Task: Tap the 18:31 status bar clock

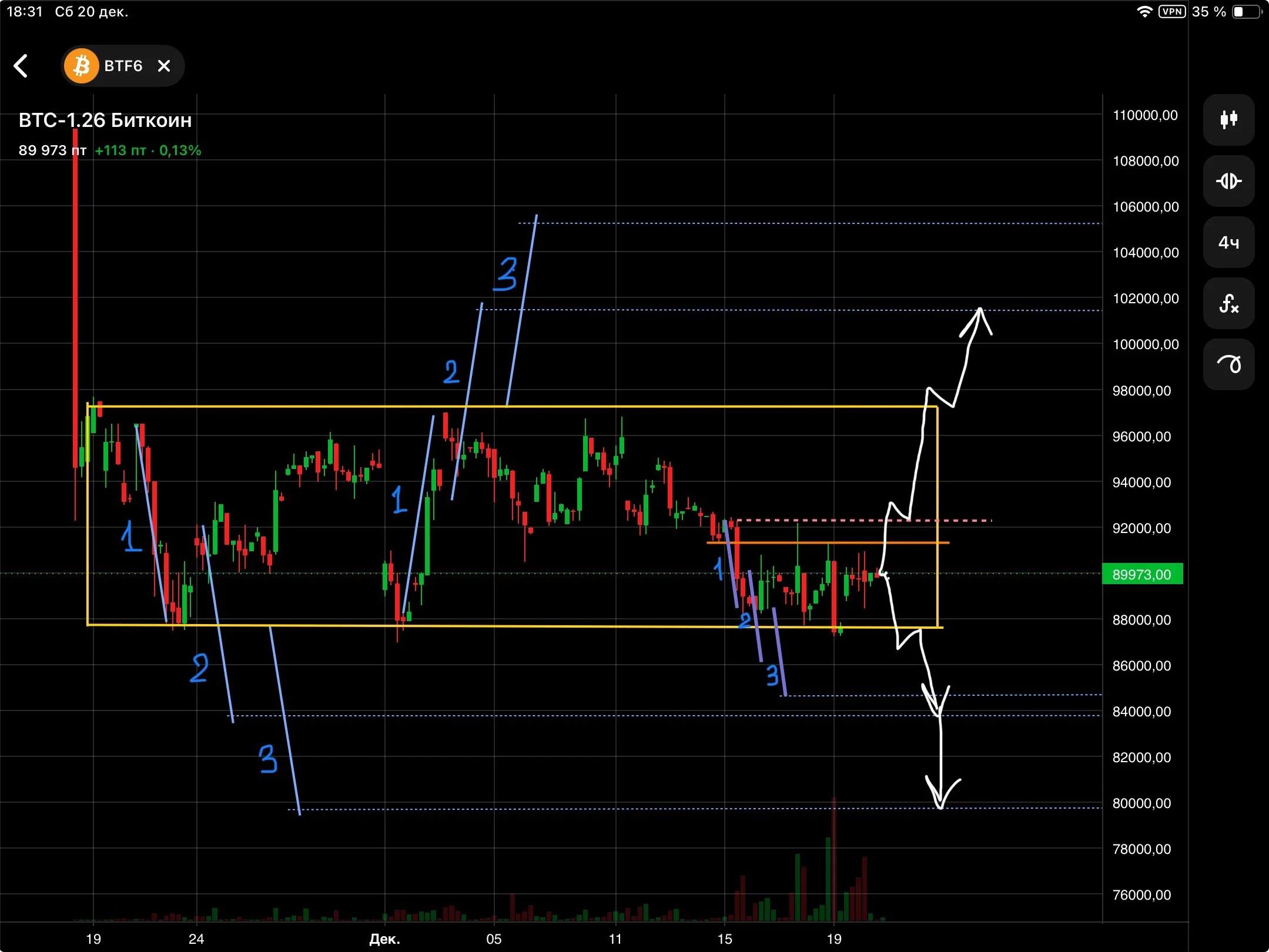Action: (25, 12)
